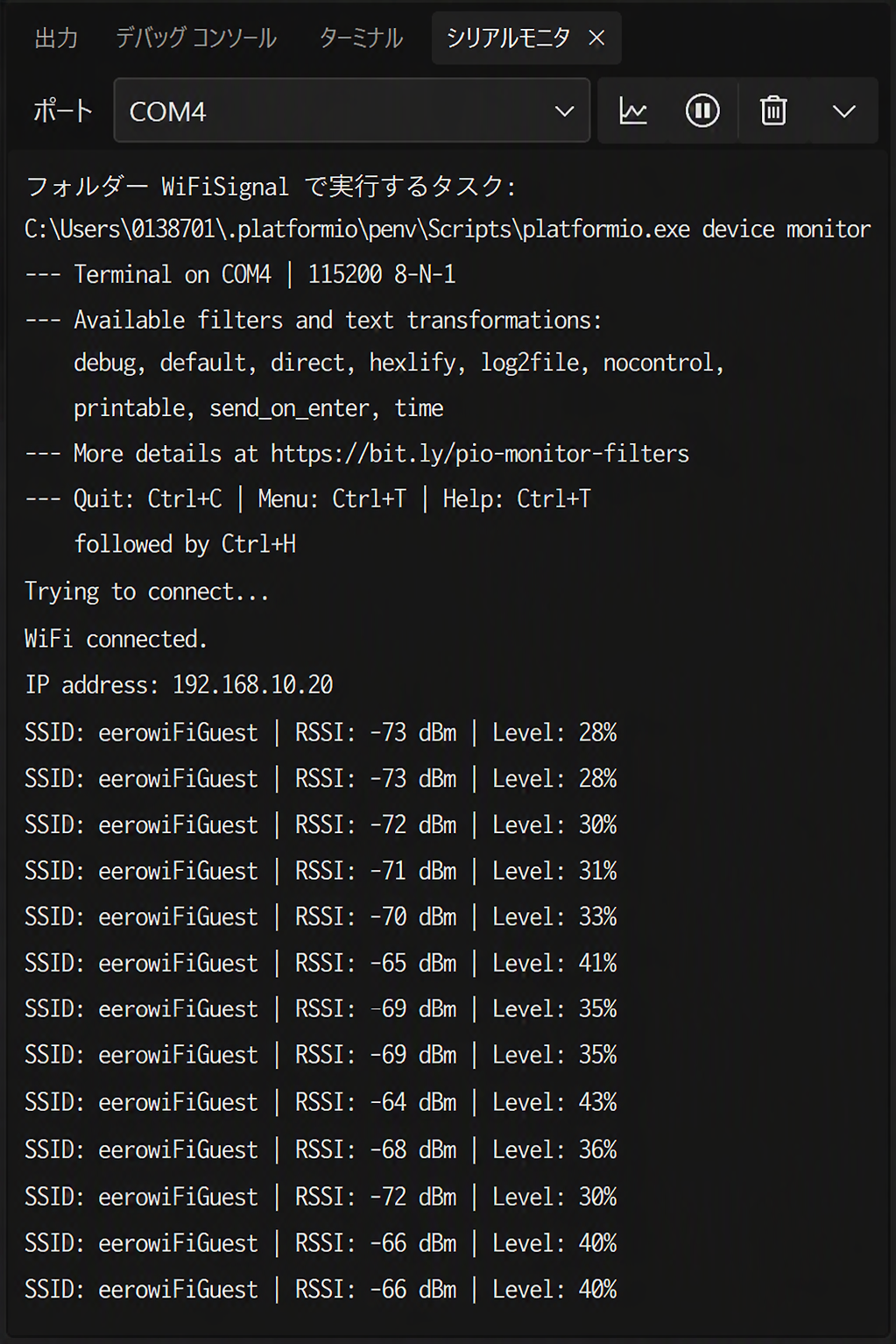Clear output with the trash icon

click(773, 111)
